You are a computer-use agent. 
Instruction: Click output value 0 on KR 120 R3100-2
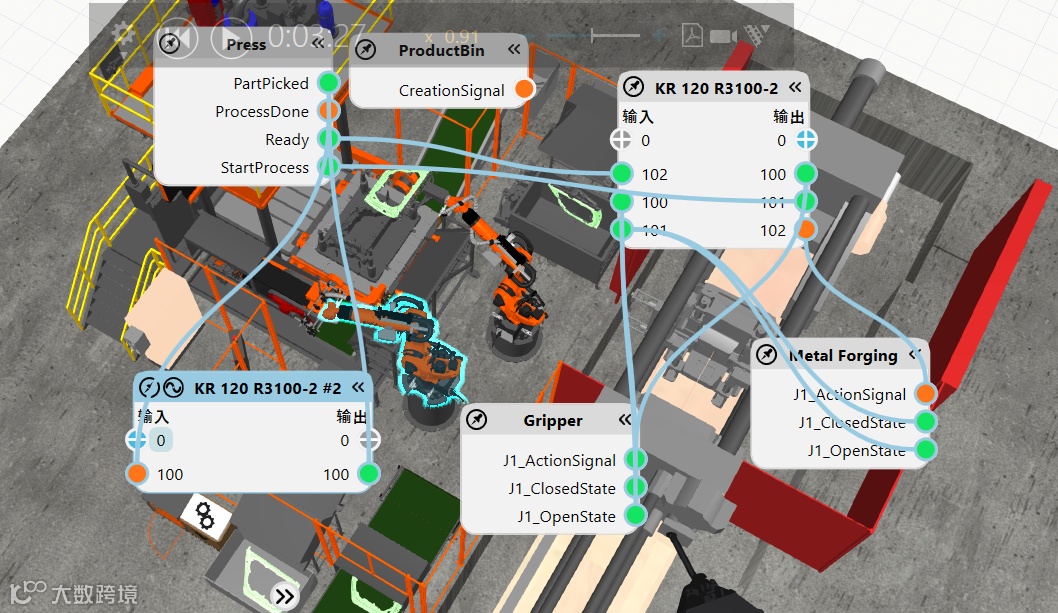tap(781, 140)
